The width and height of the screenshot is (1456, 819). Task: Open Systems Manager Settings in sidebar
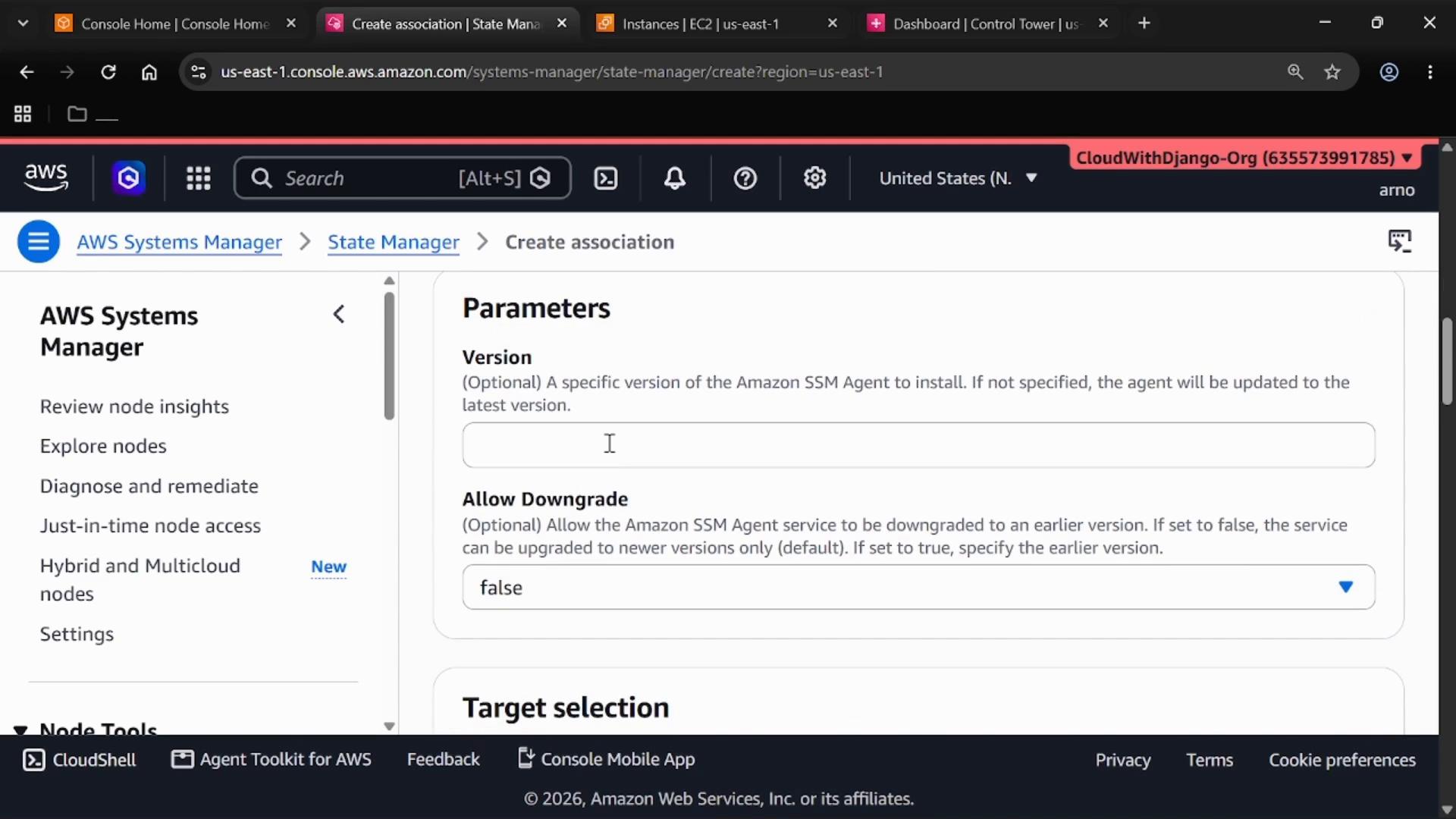point(77,634)
